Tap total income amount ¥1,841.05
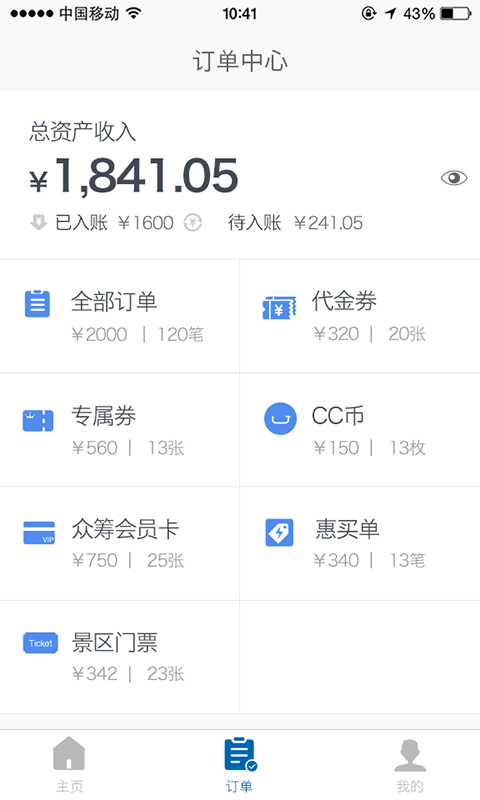Viewport: 480px width, 800px height. 134,176
